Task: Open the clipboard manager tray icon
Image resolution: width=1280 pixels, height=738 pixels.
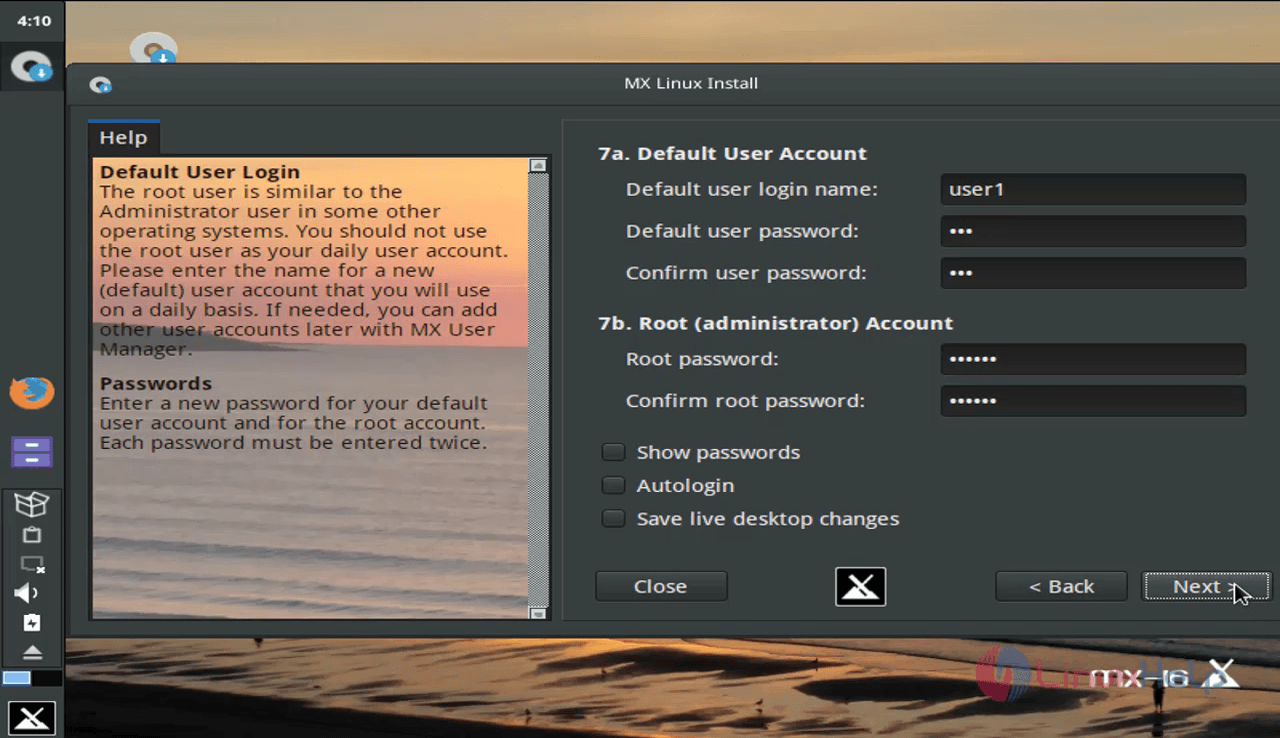Action: click(32, 535)
